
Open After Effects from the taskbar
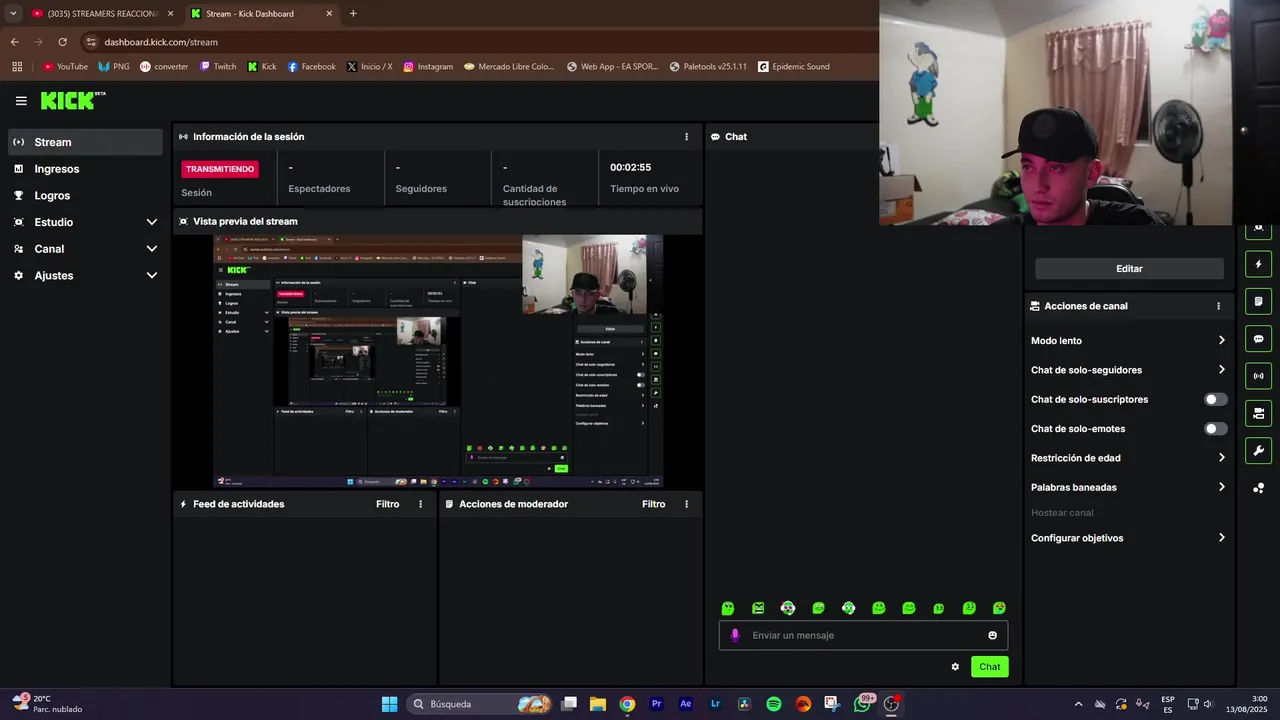(685, 704)
